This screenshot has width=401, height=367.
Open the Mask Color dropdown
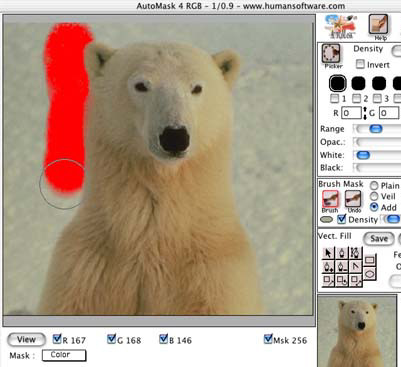tap(64, 355)
